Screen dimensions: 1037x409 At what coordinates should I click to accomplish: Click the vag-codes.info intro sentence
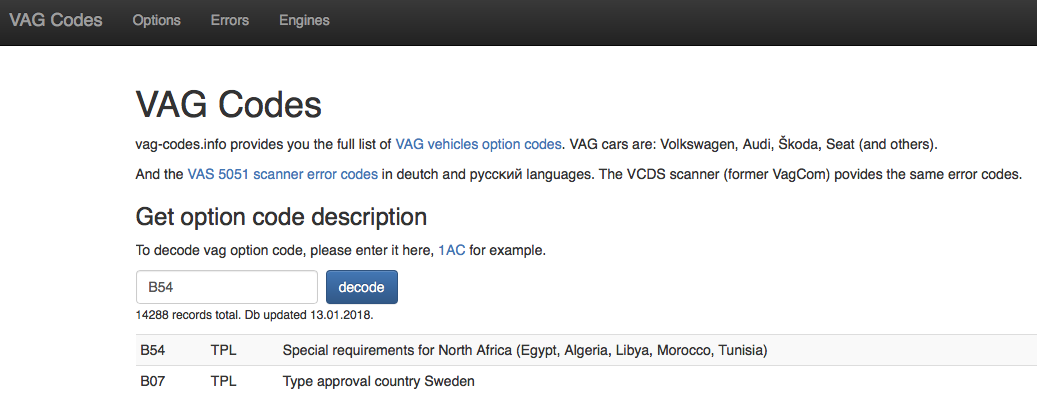coord(264,143)
